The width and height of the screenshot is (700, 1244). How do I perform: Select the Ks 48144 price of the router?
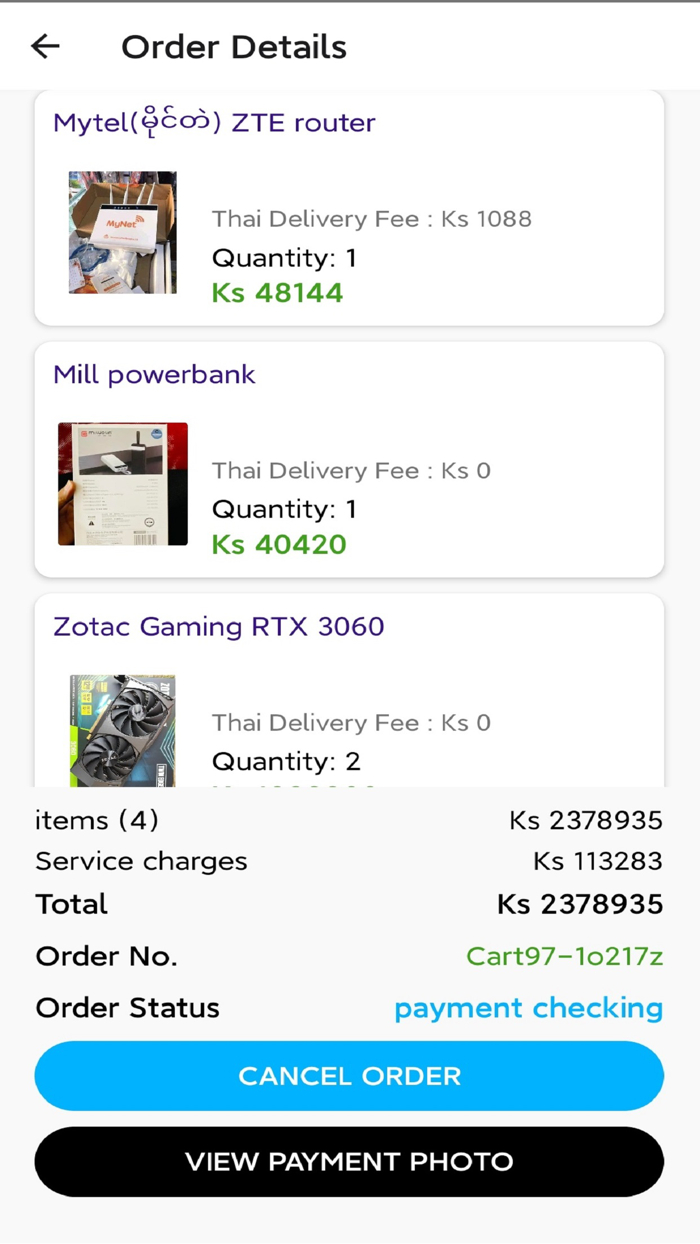(x=276, y=292)
